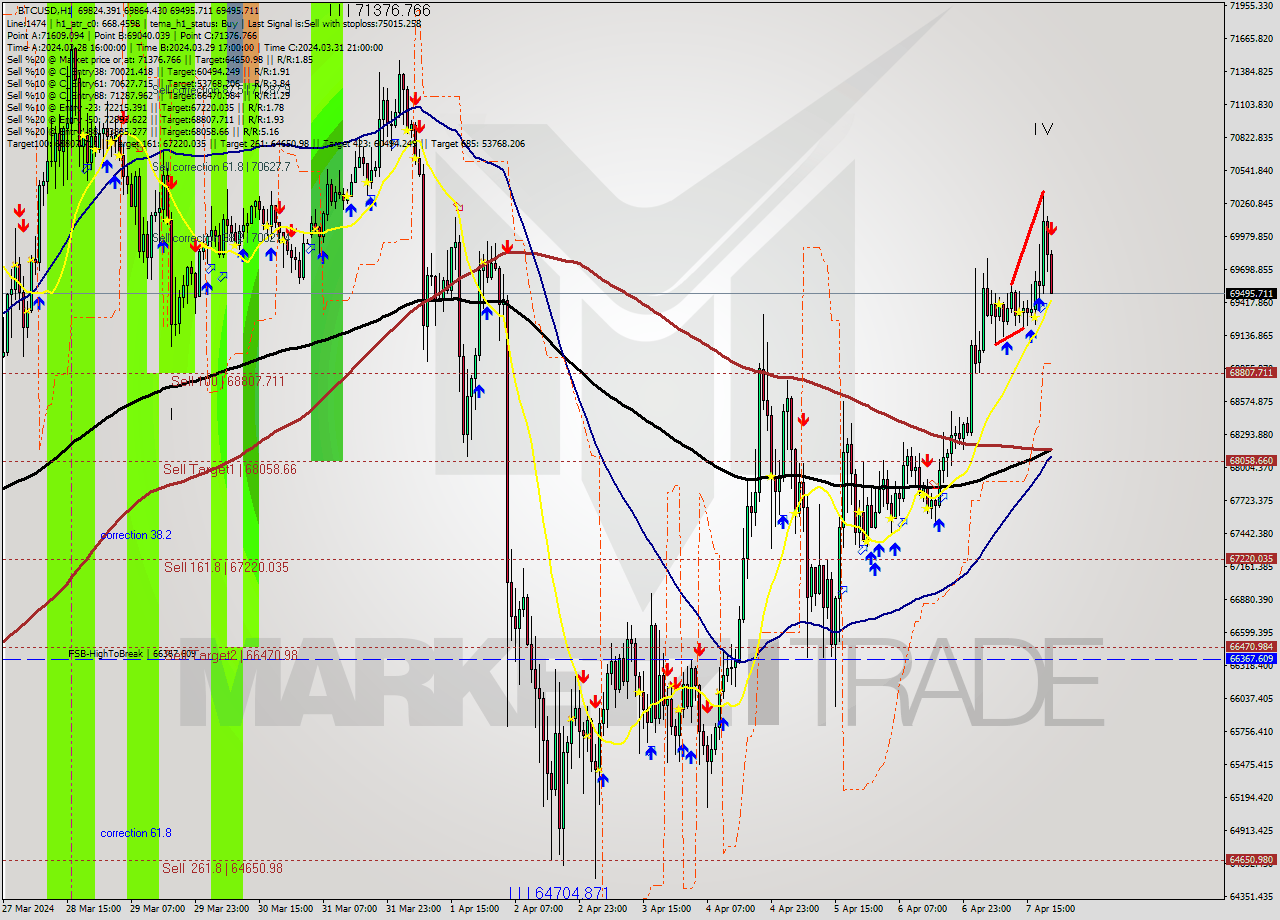
Task: Click the '27 Mar 2024' time label
Action: (x=30, y=909)
